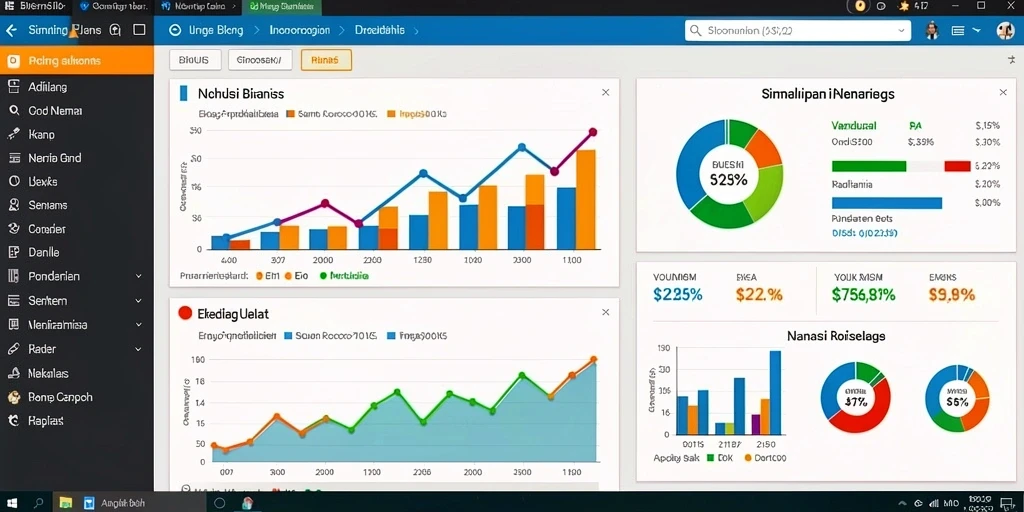The height and width of the screenshot is (512, 1024).
Task: Expand the Ponderien sidebar section
Action: coord(138,276)
